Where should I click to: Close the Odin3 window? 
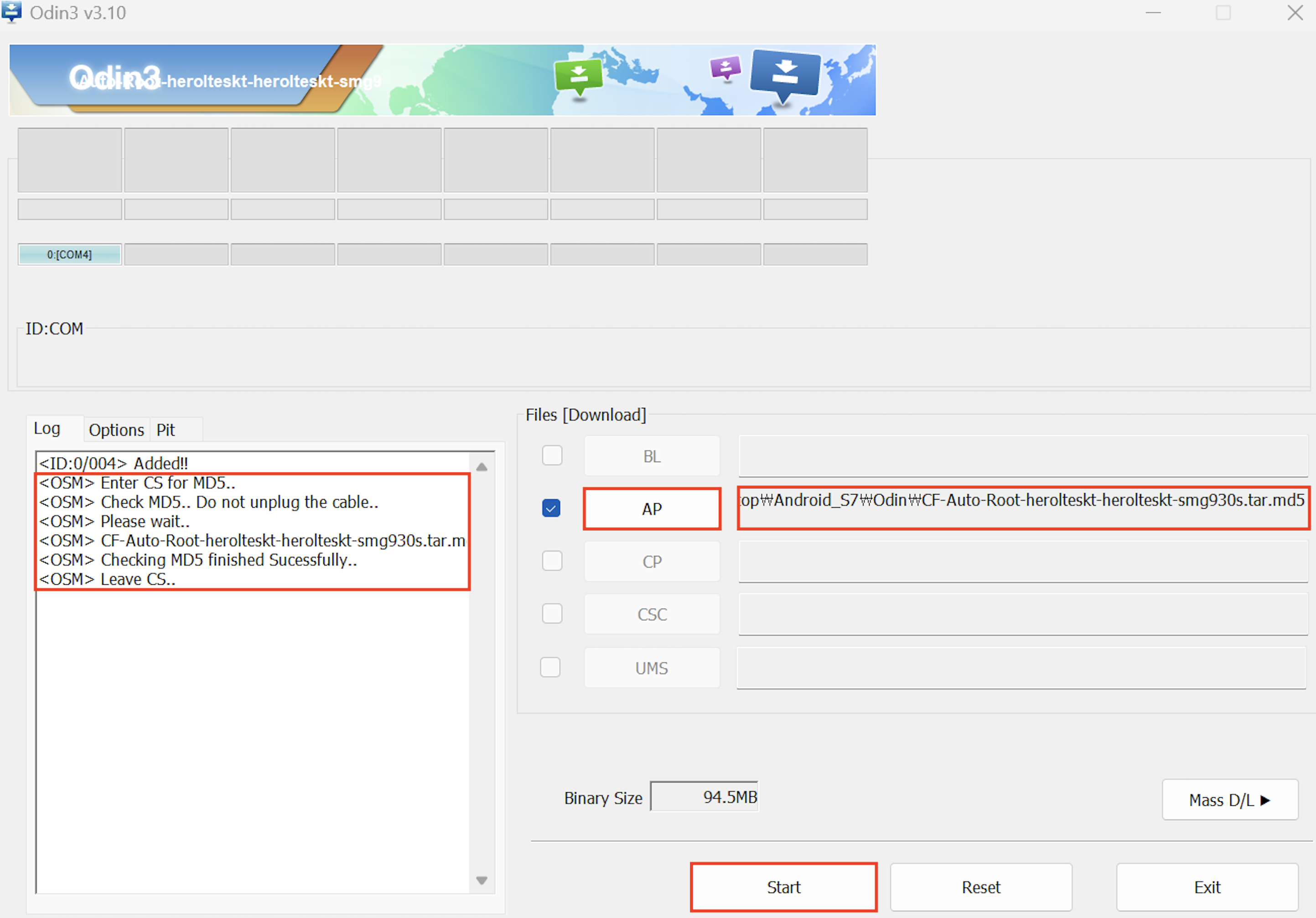1295,13
